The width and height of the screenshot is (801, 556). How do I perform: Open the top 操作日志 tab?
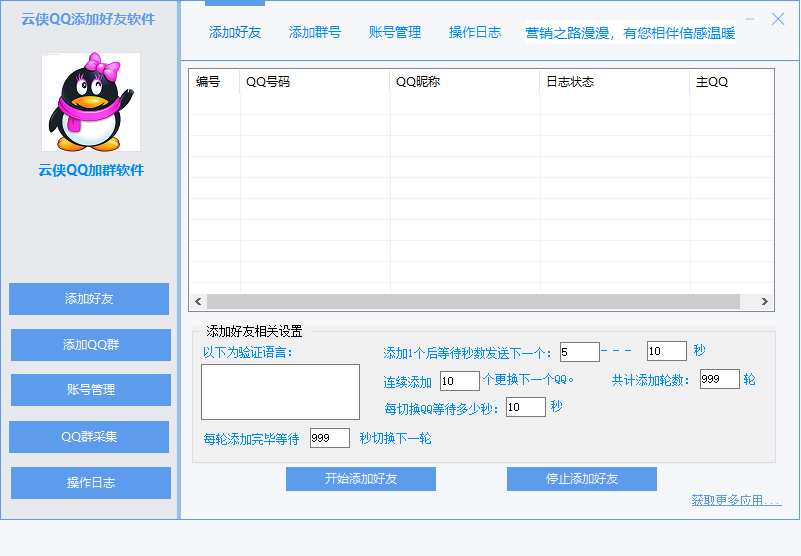pyautogui.click(x=475, y=32)
